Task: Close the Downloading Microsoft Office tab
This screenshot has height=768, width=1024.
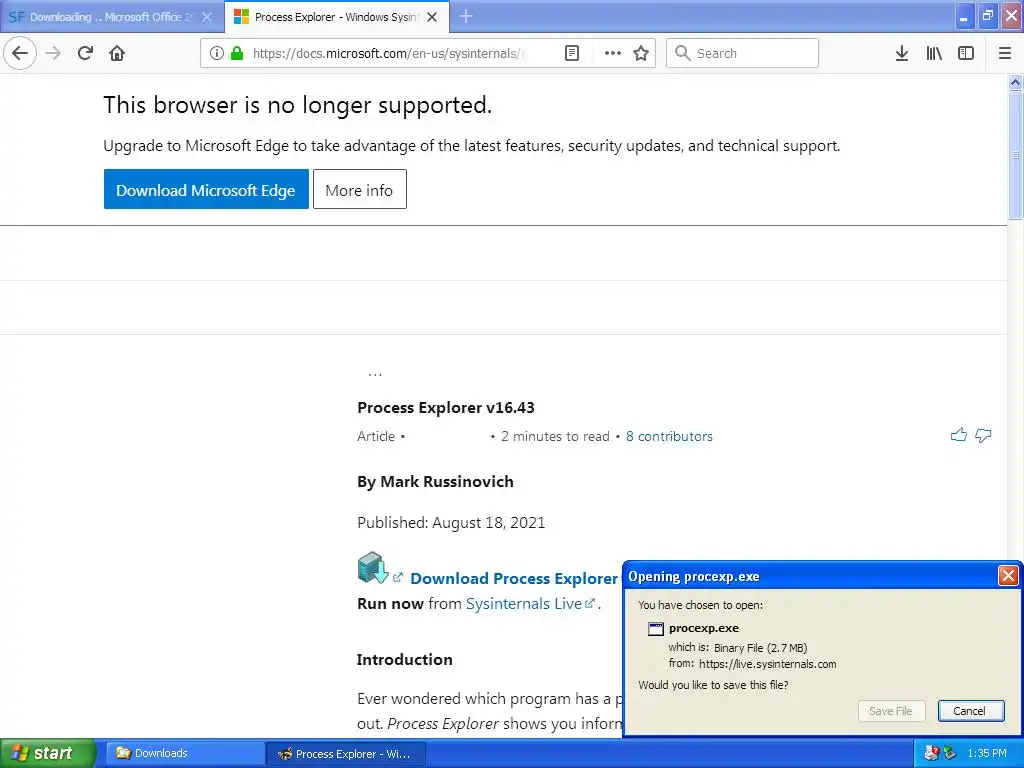Action: (206, 17)
